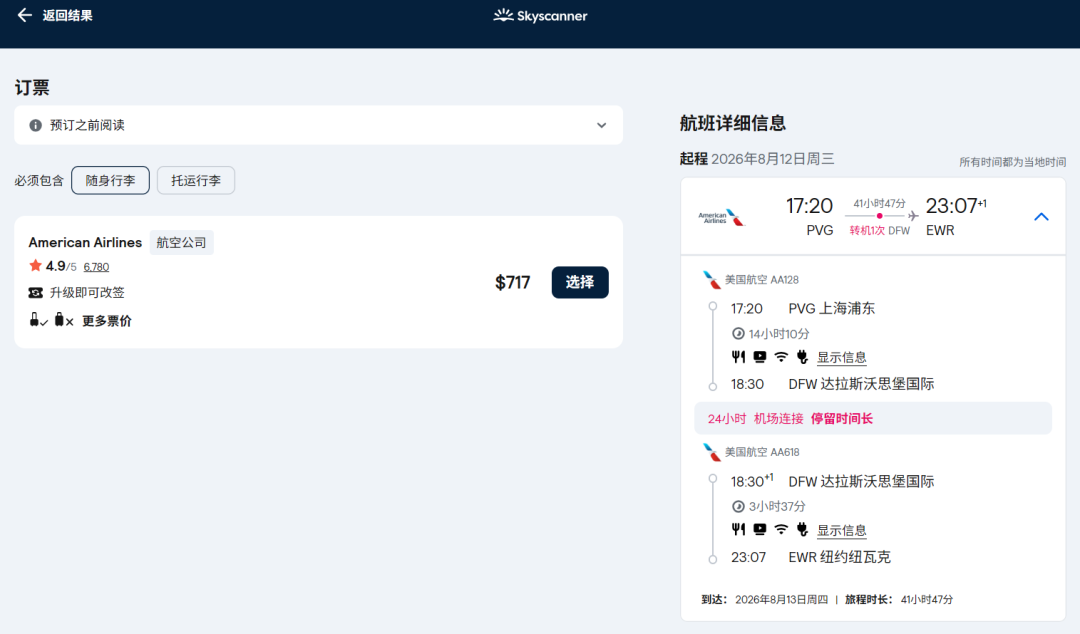Viewport: 1080px width, 634px height.
Task: Click the back arrow icon in header
Action: (25, 15)
